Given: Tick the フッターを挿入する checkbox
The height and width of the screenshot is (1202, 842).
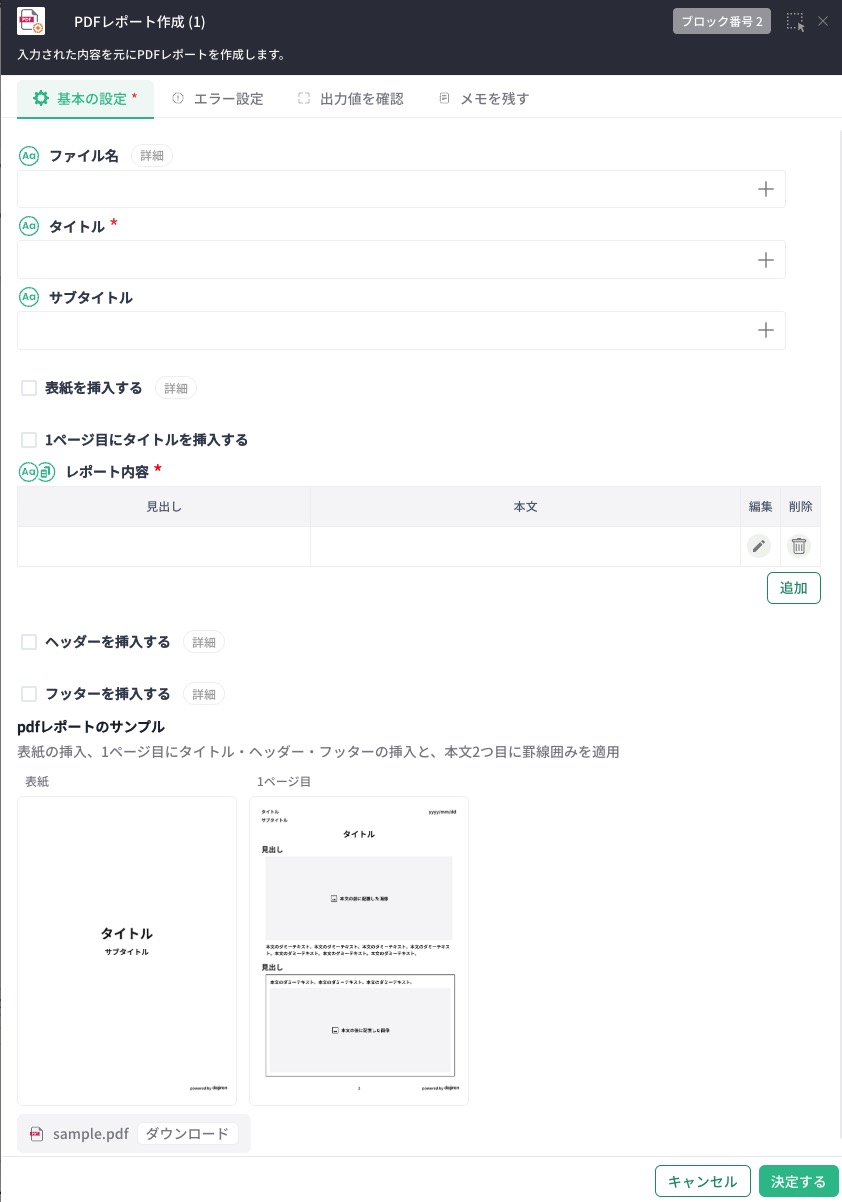Looking at the screenshot, I should tap(29, 694).
